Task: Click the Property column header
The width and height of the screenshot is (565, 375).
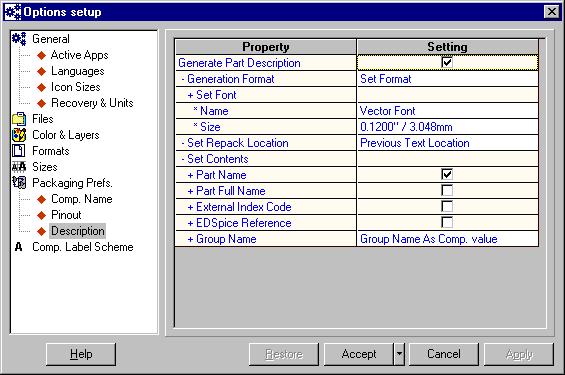Action: 266,47
